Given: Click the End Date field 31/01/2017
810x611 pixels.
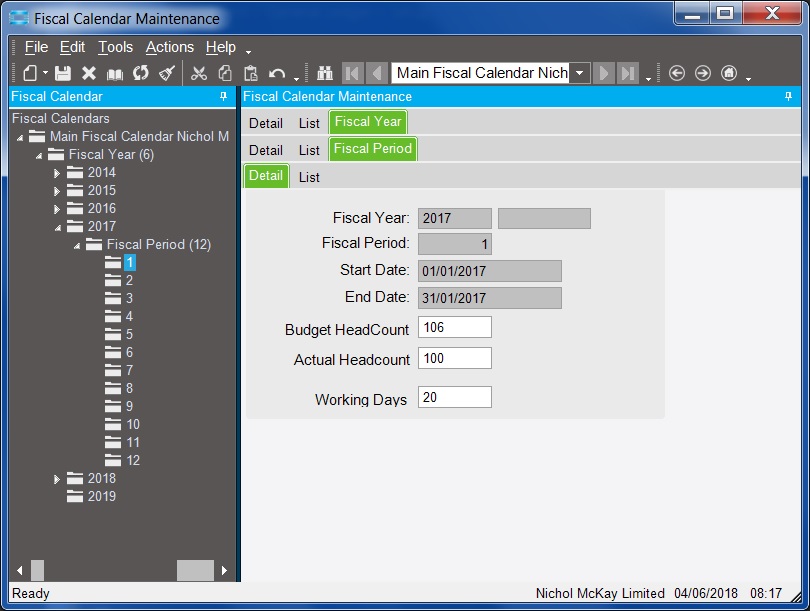Looking at the screenshot, I should 490,298.
